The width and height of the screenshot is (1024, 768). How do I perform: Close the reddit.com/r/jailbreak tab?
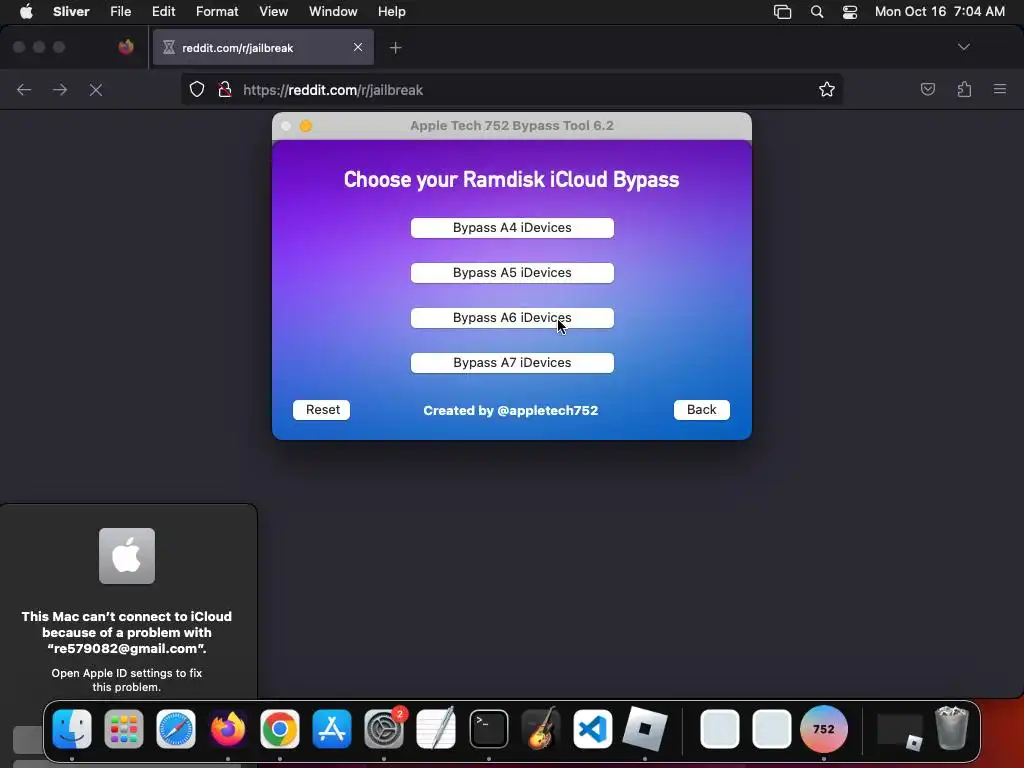[x=358, y=47]
